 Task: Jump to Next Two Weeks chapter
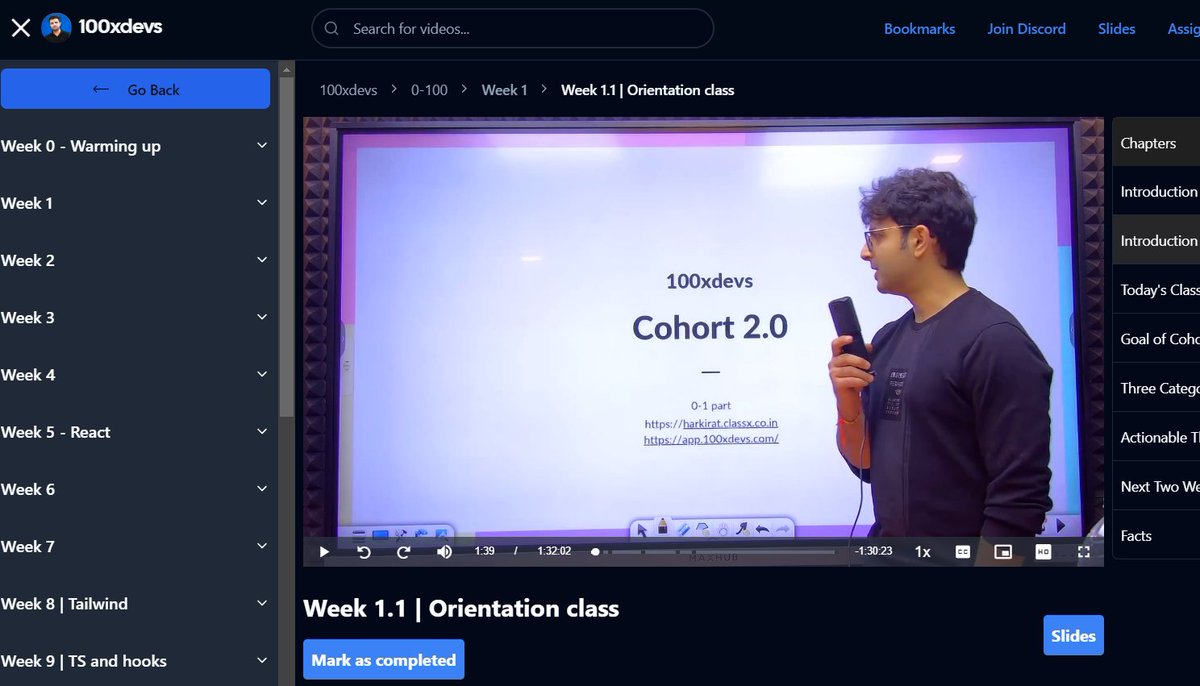point(1157,486)
